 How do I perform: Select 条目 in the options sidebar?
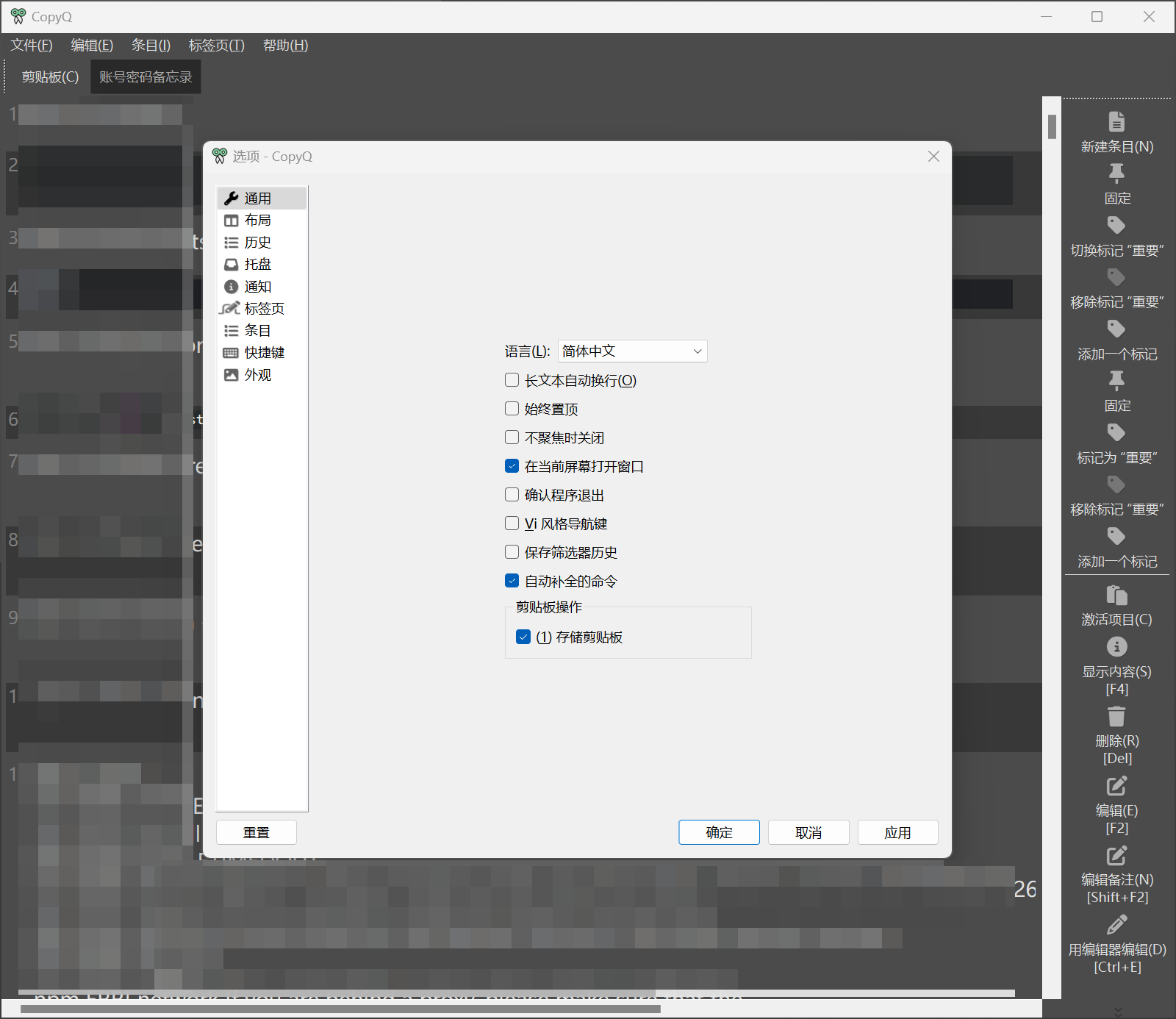pyautogui.click(x=262, y=331)
